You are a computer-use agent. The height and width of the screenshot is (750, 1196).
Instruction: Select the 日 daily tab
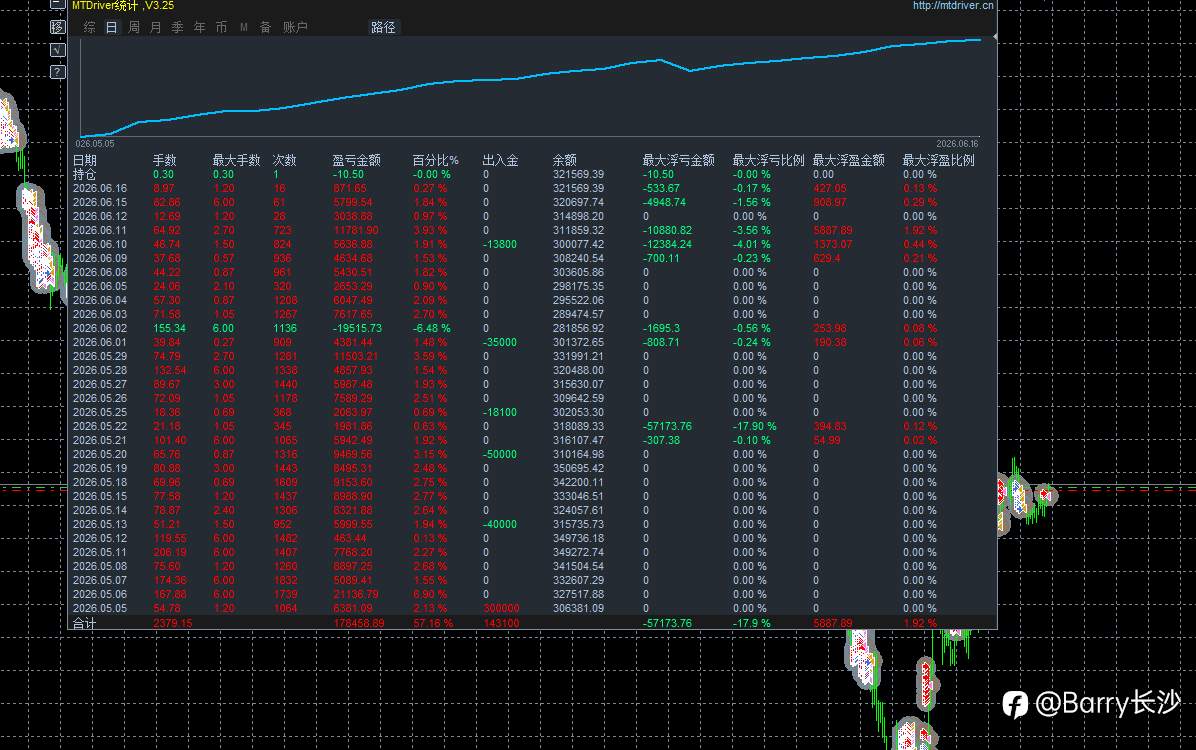pyautogui.click(x=111, y=27)
